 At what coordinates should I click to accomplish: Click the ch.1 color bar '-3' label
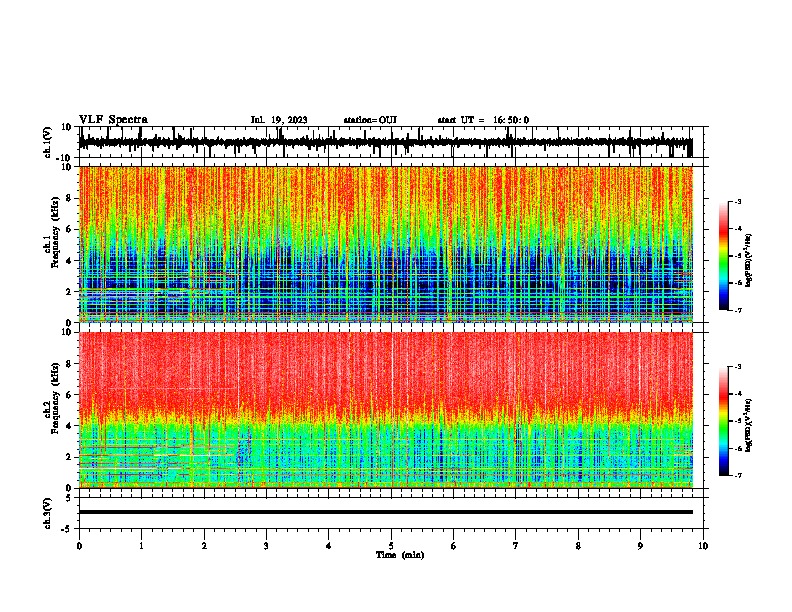point(737,202)
